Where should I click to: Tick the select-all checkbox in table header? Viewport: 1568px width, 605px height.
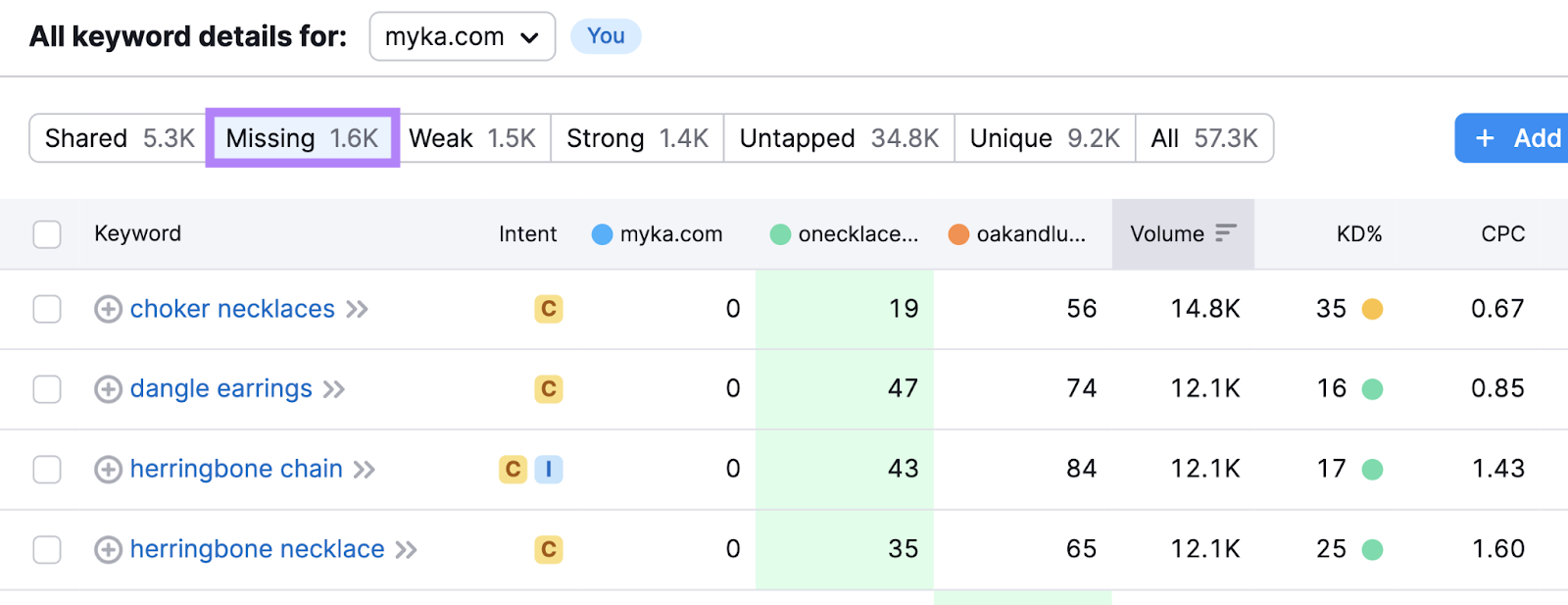pyautogui.click(x=47, y=234)
